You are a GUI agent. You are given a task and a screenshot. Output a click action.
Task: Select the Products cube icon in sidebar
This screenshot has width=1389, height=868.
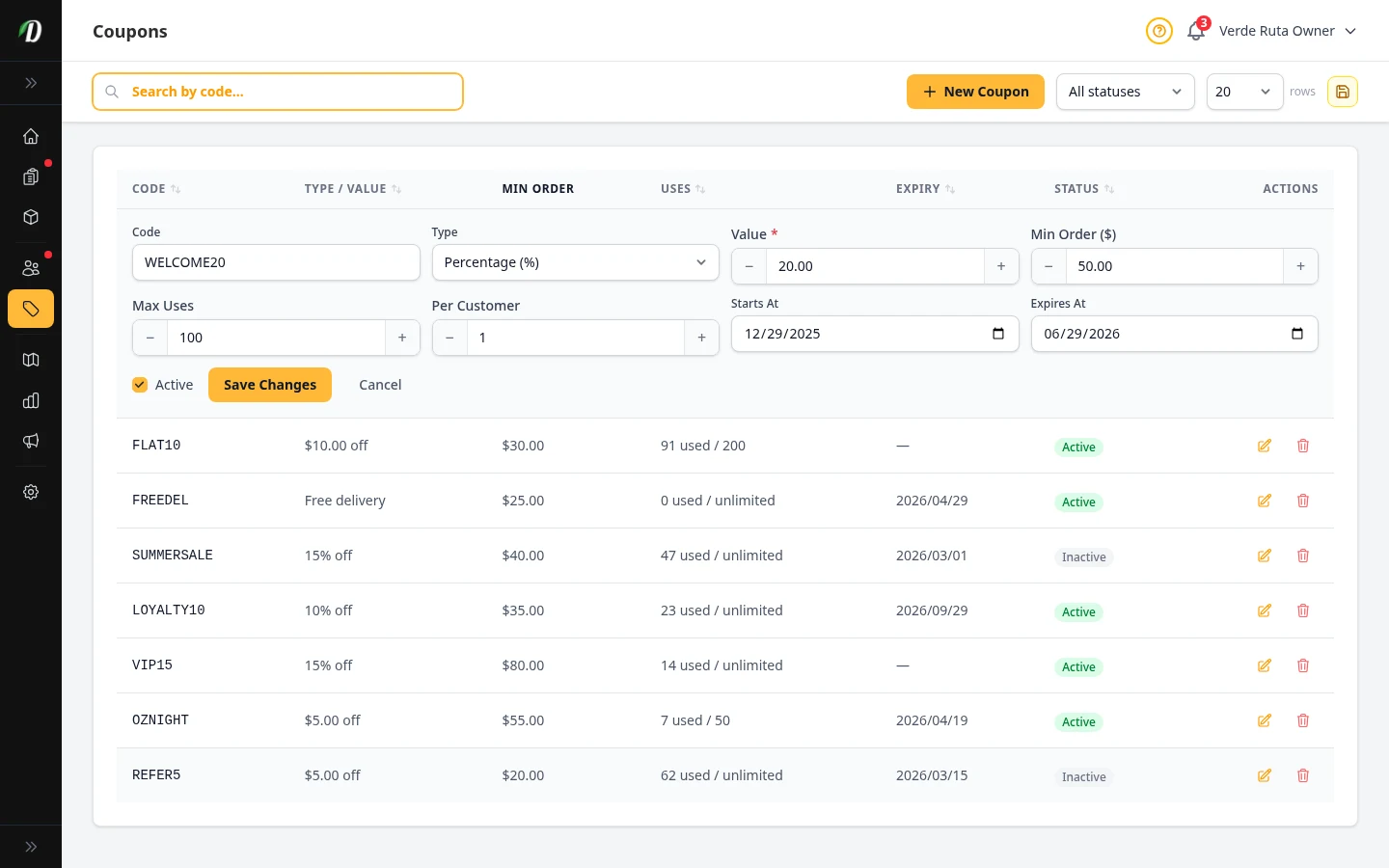coord(31,217)
